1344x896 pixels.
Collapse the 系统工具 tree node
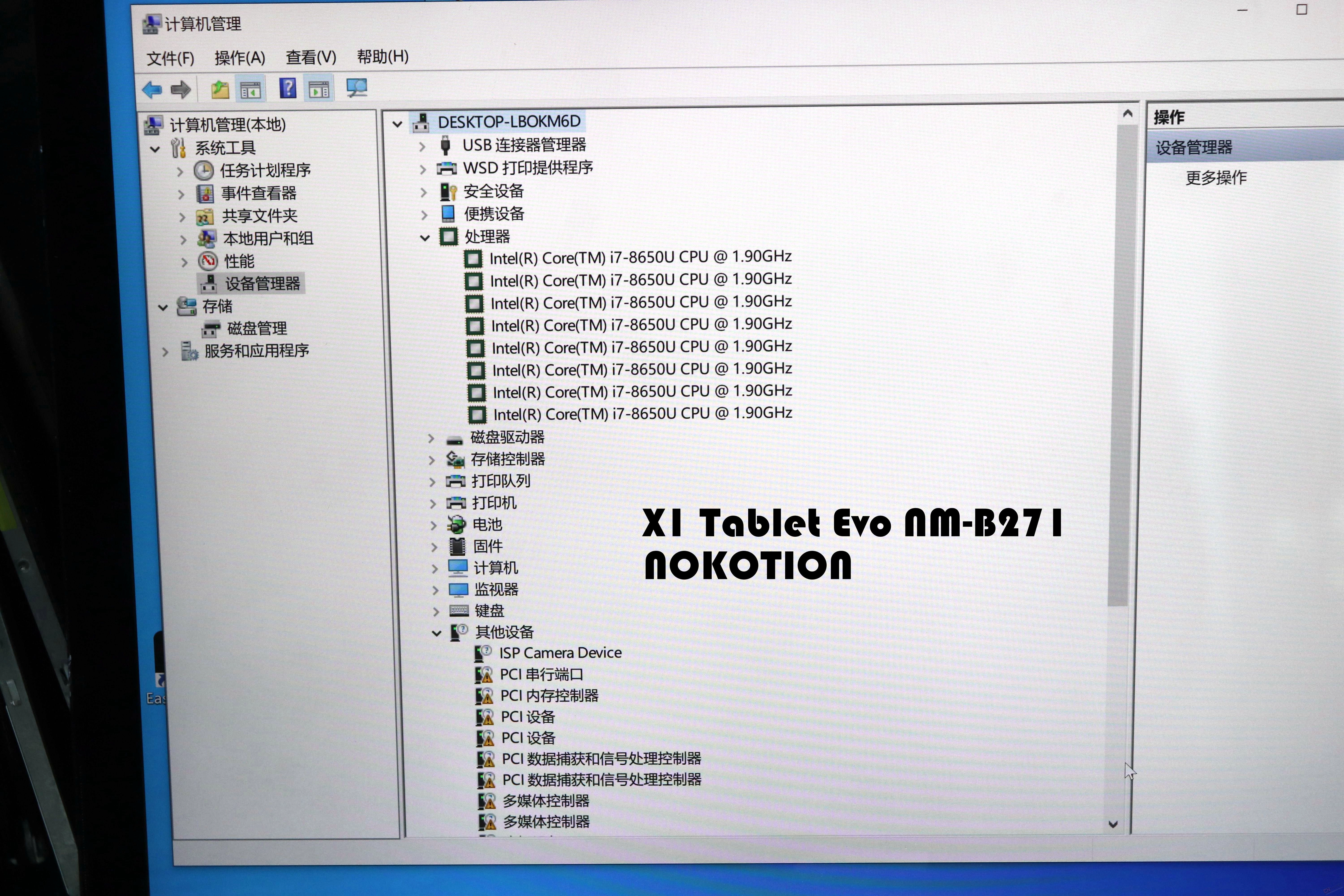pos(154,149)
